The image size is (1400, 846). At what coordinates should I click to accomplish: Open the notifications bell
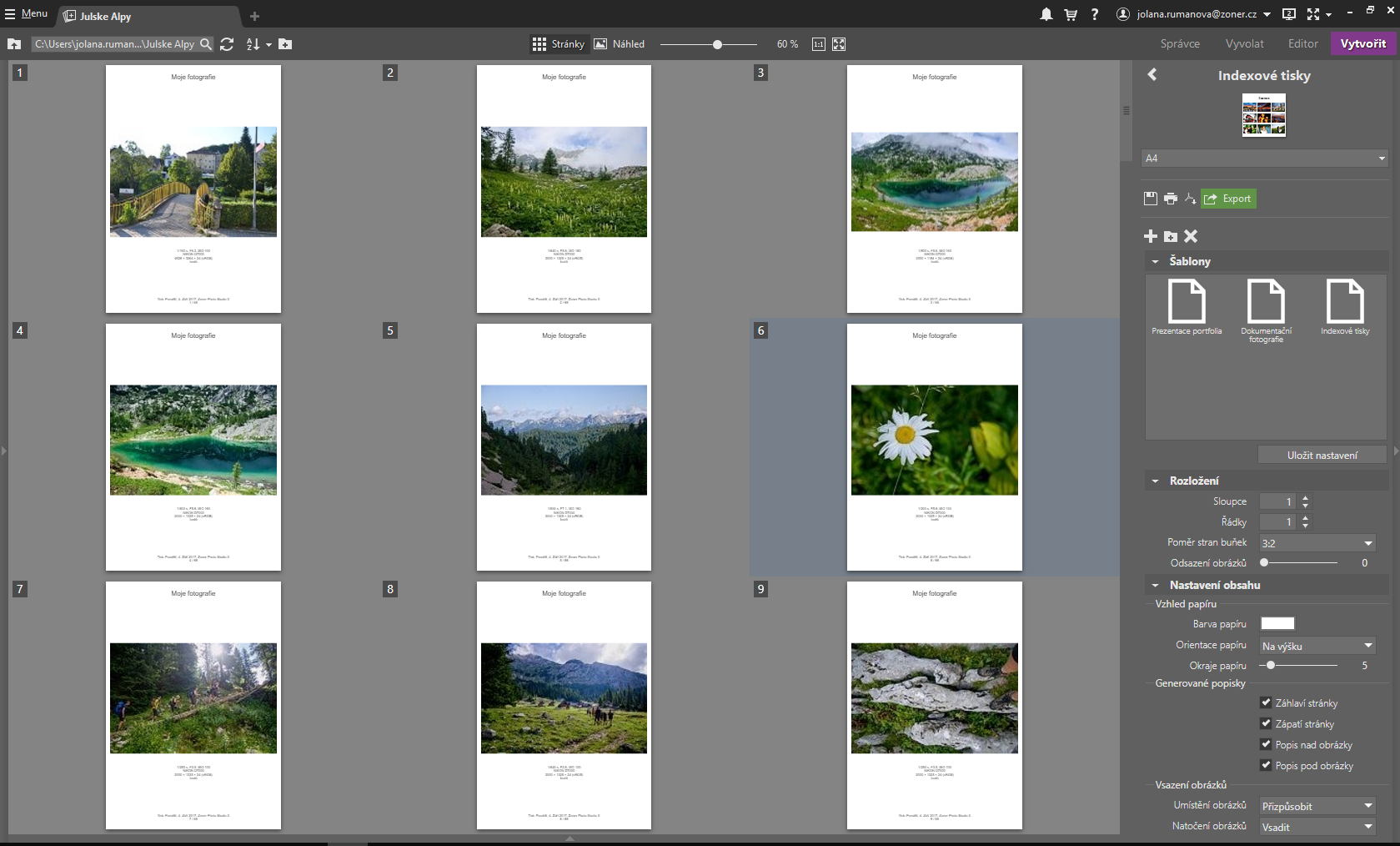(x=1046, y=14)
